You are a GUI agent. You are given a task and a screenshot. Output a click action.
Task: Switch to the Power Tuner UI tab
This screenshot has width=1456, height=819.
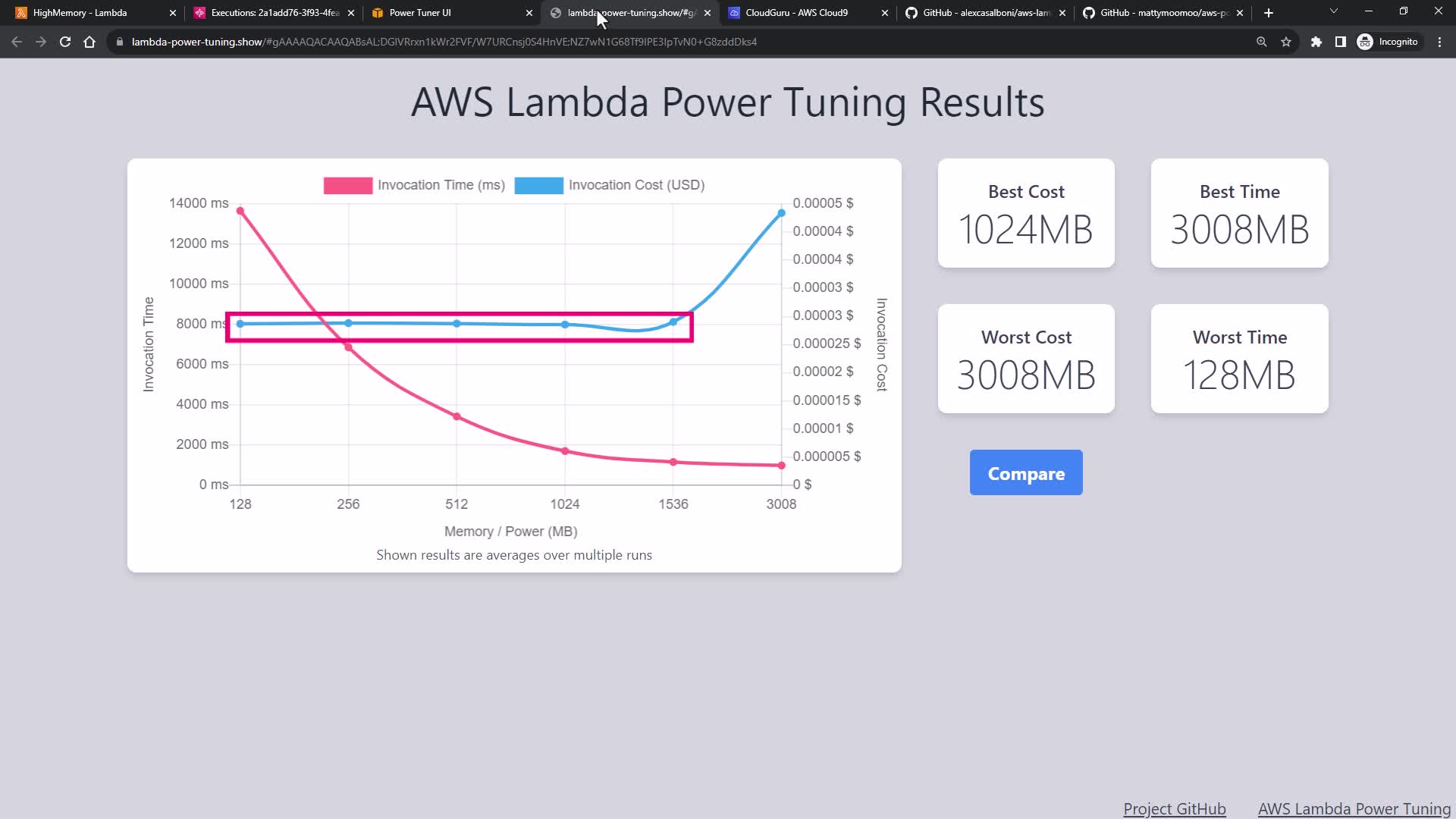click(x=420, y=13)
